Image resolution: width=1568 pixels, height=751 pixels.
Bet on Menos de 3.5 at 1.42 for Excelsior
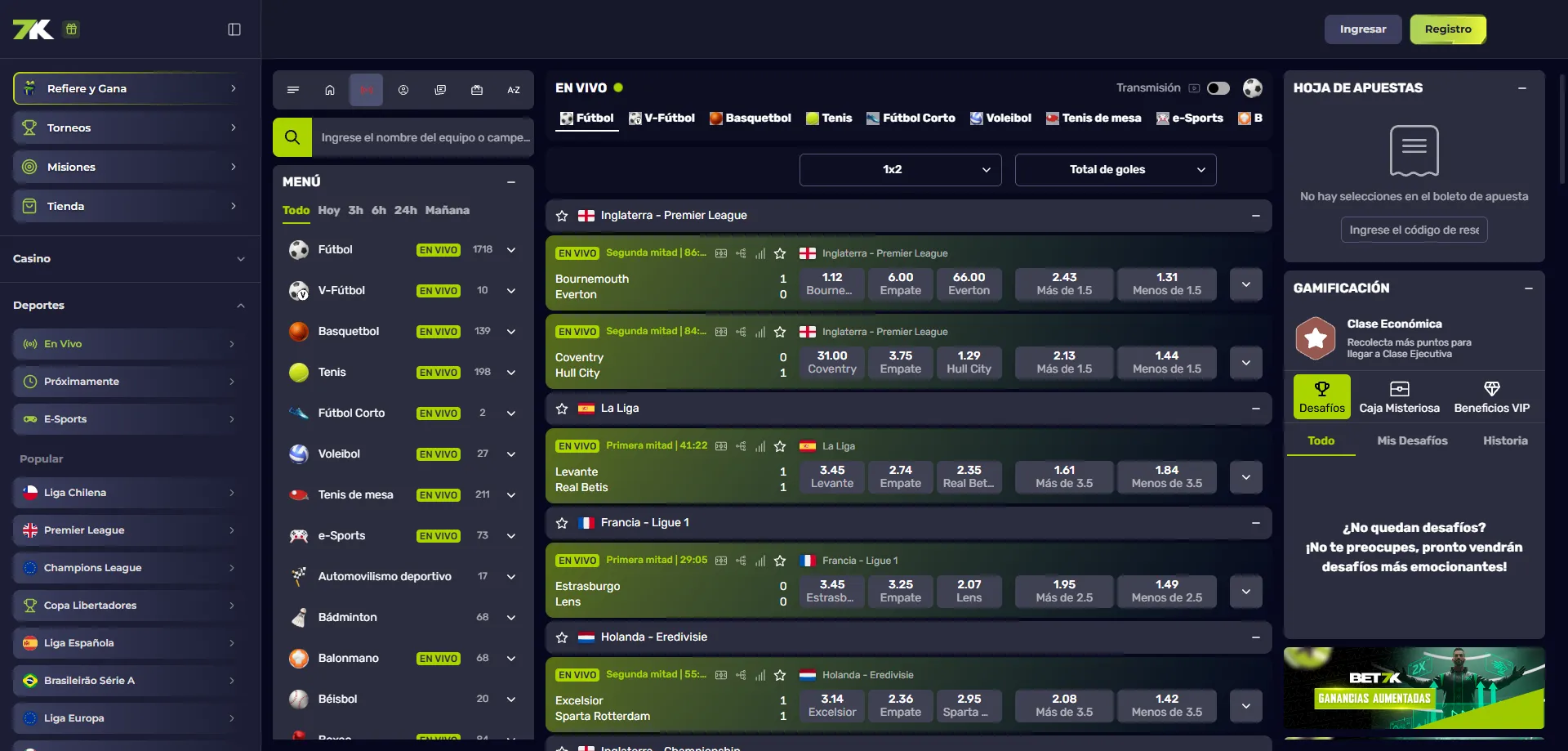1167,706
